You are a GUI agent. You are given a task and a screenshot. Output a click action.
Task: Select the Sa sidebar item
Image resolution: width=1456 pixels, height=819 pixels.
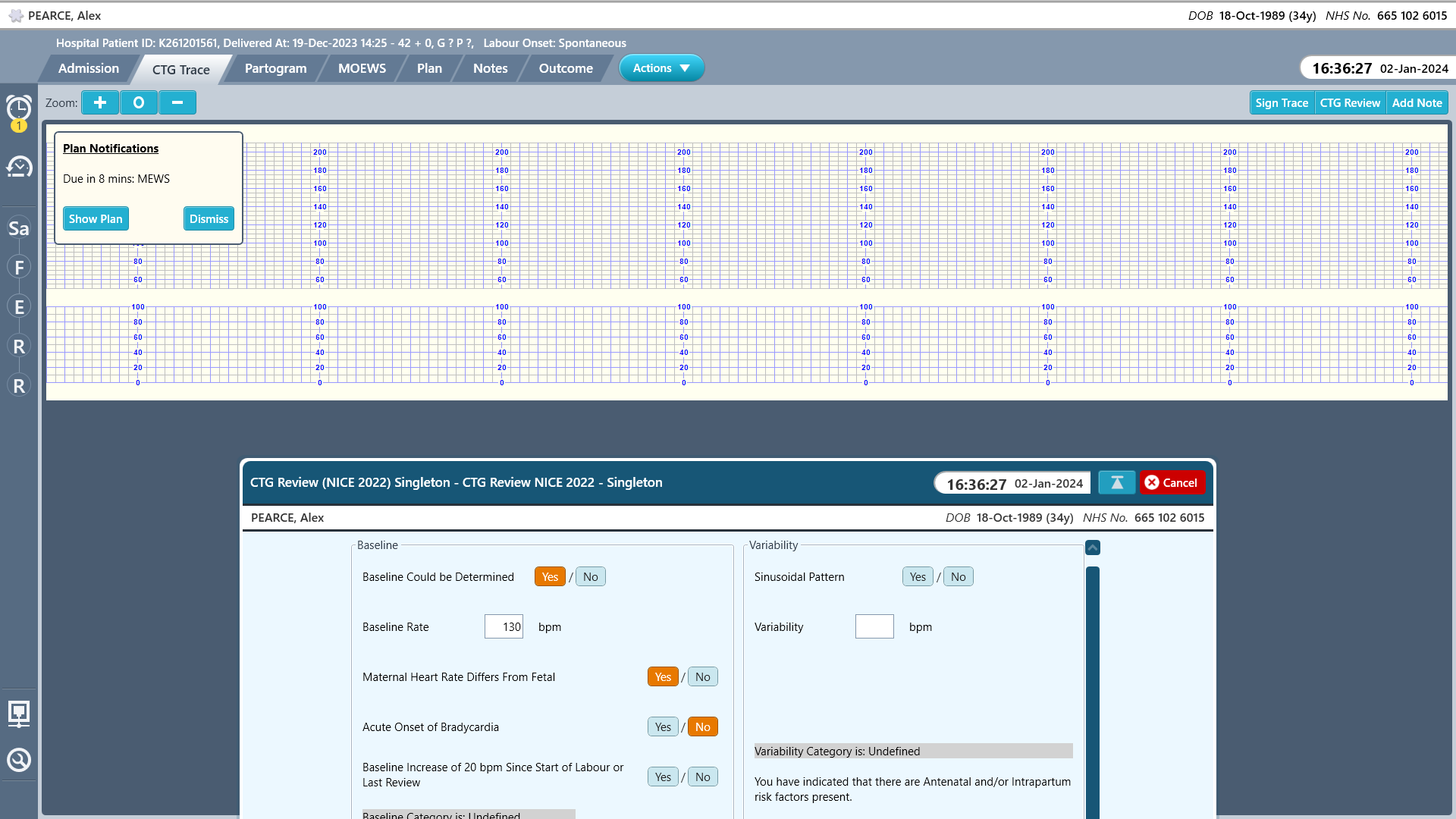pyautogui.click(x=19, y=228)
